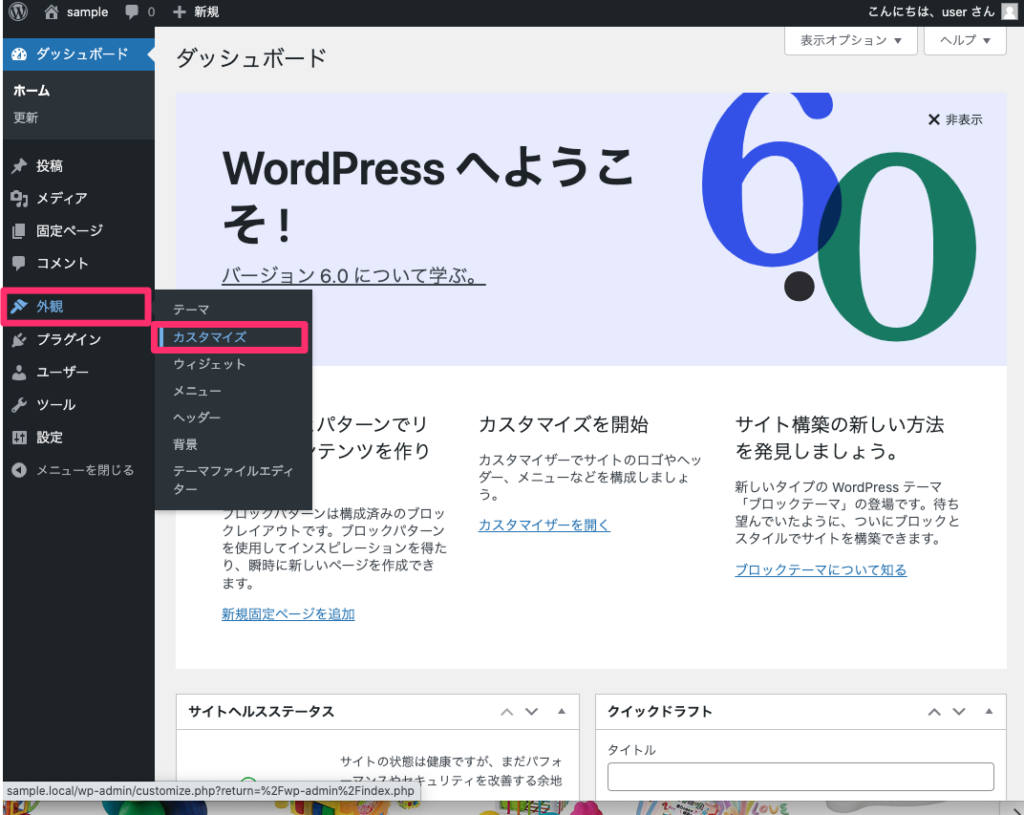Click the WordPress logo in admin bar

[18, 11]
